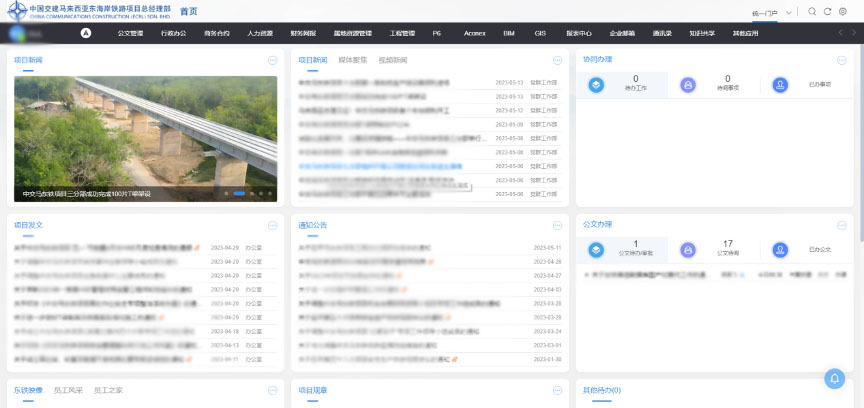This screenshot has width=864, height=408.
Task: Click the 已办公文 person icon
Action: [x=779, y=249]
